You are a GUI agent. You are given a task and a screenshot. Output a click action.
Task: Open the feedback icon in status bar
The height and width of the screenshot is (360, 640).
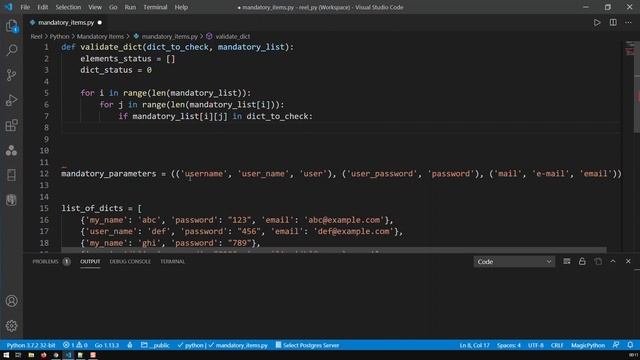[x=616, y=345]
